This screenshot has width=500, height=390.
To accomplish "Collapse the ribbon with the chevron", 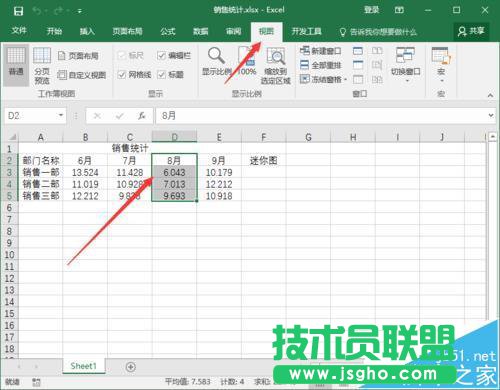I will coord(490,95).
